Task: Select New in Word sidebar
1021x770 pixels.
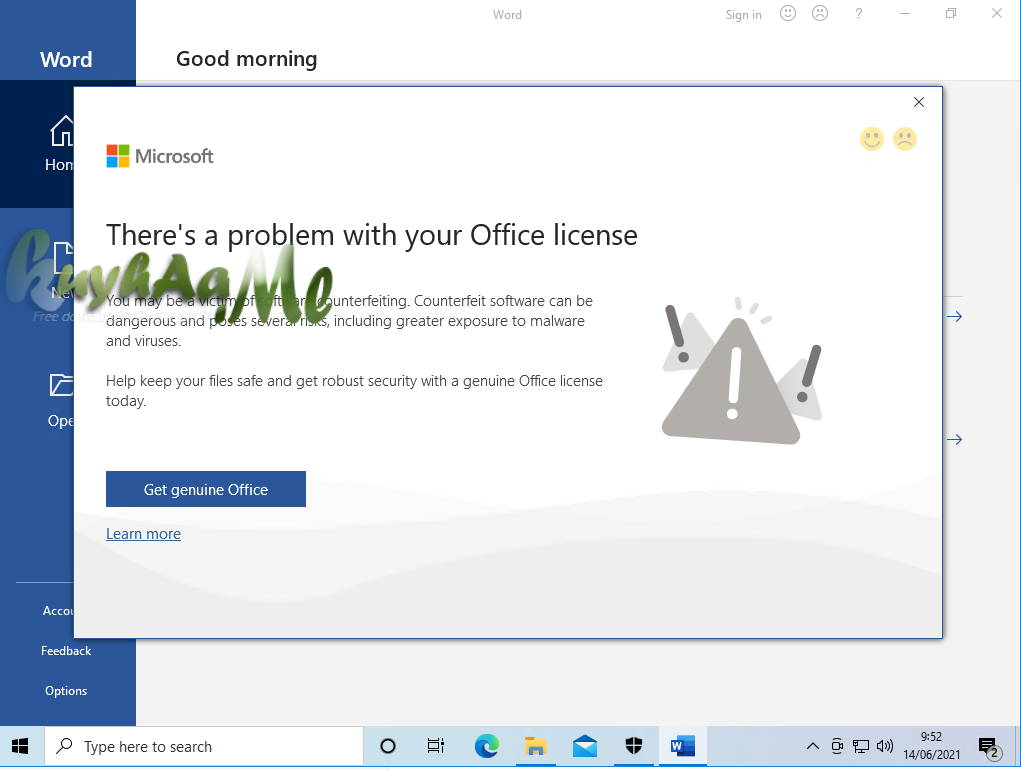Action: (62, 270)
